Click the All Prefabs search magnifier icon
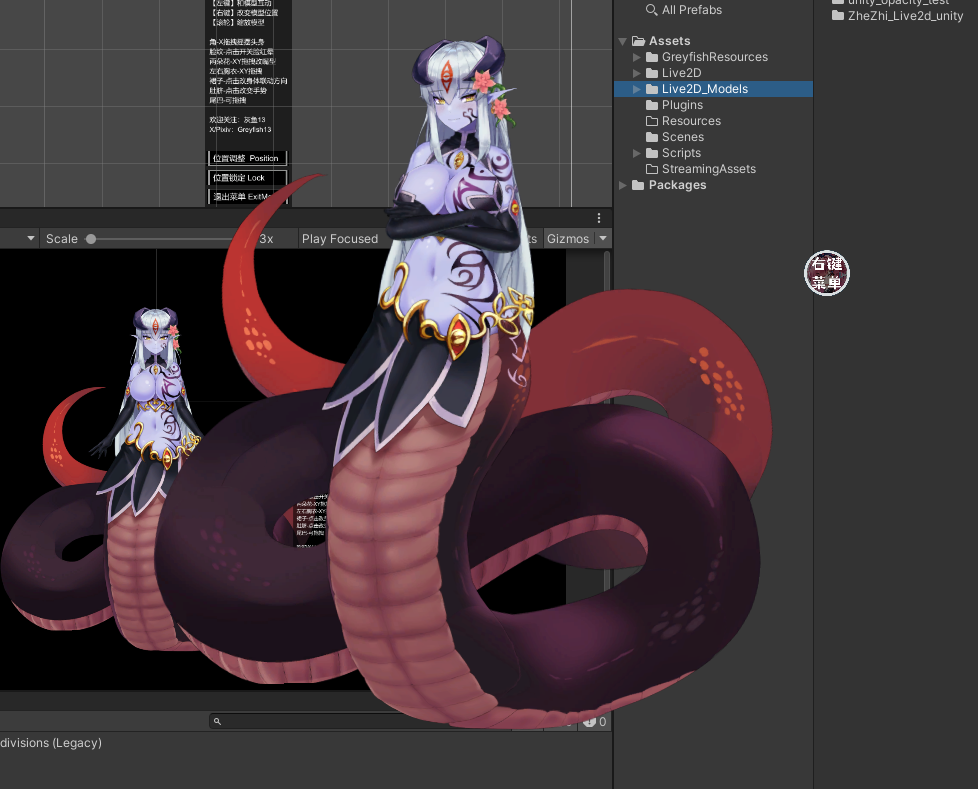 [x=651, y=10]
